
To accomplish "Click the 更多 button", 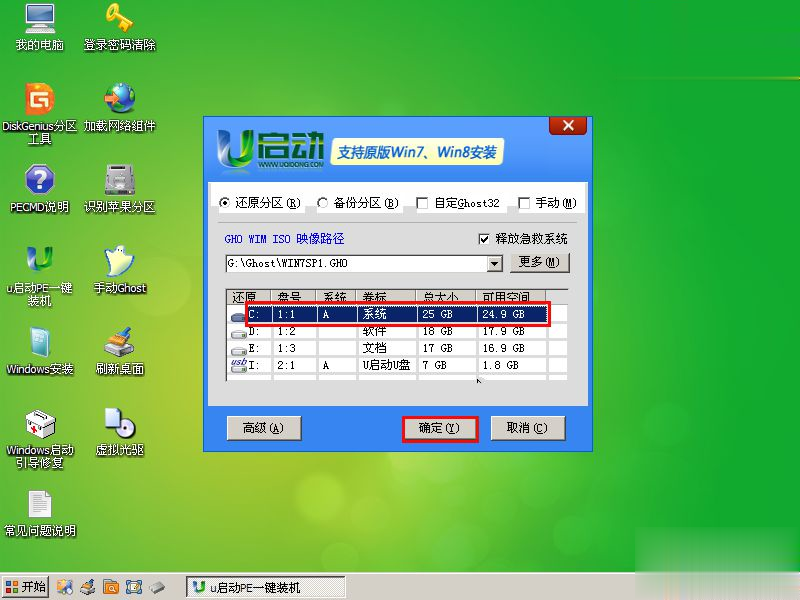I will pos(540,262).
